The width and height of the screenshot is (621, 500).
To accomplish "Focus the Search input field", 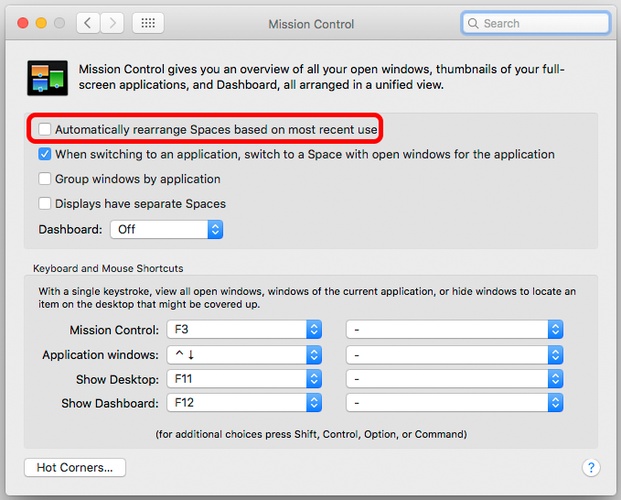I will [x=535, y=23].
